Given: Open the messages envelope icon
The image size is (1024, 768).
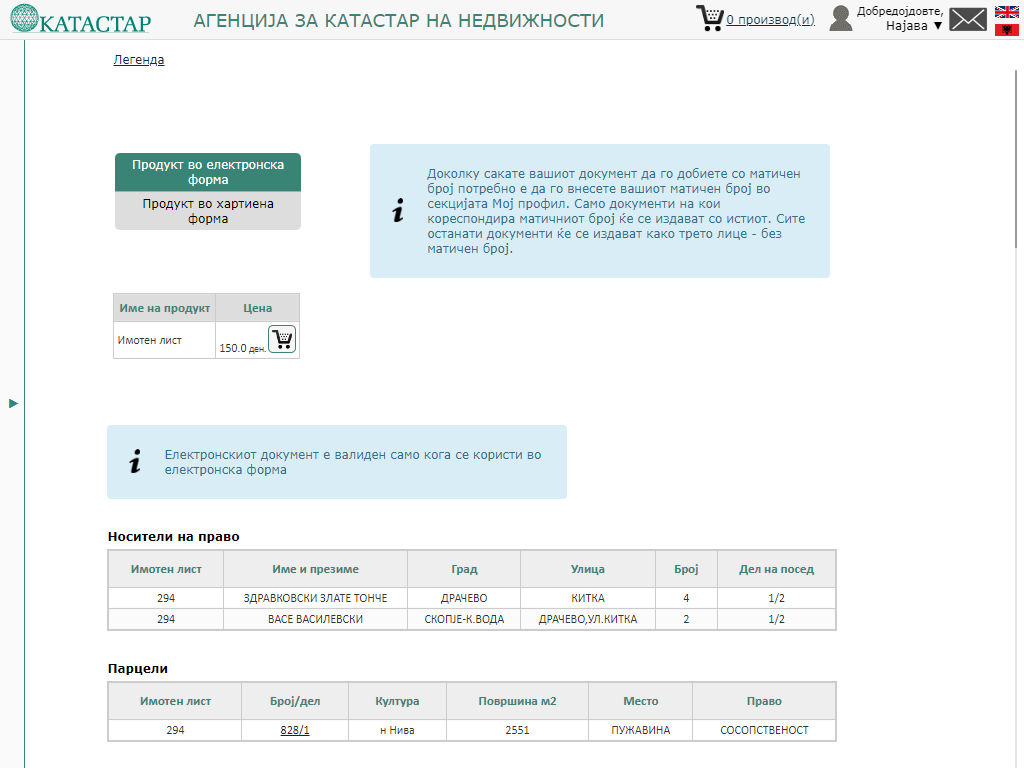Looking at the screenshot, I should point(967,19).
